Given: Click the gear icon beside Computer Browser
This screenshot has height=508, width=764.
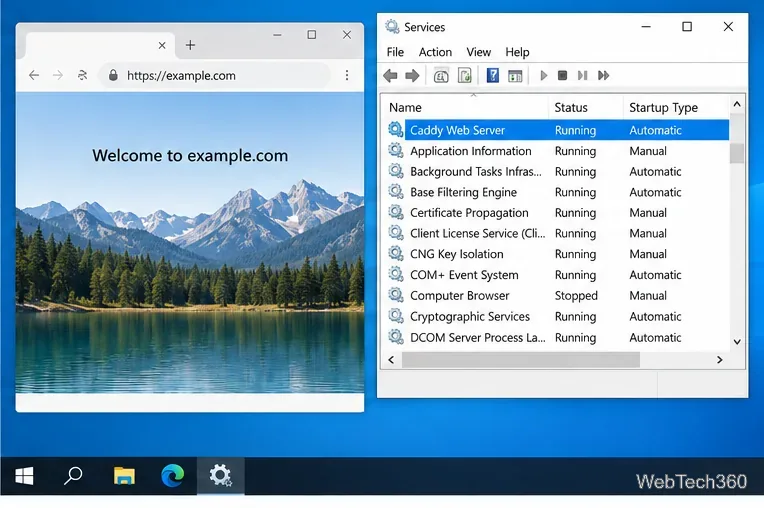Looking at the screenshot, I should pos(396,295).
